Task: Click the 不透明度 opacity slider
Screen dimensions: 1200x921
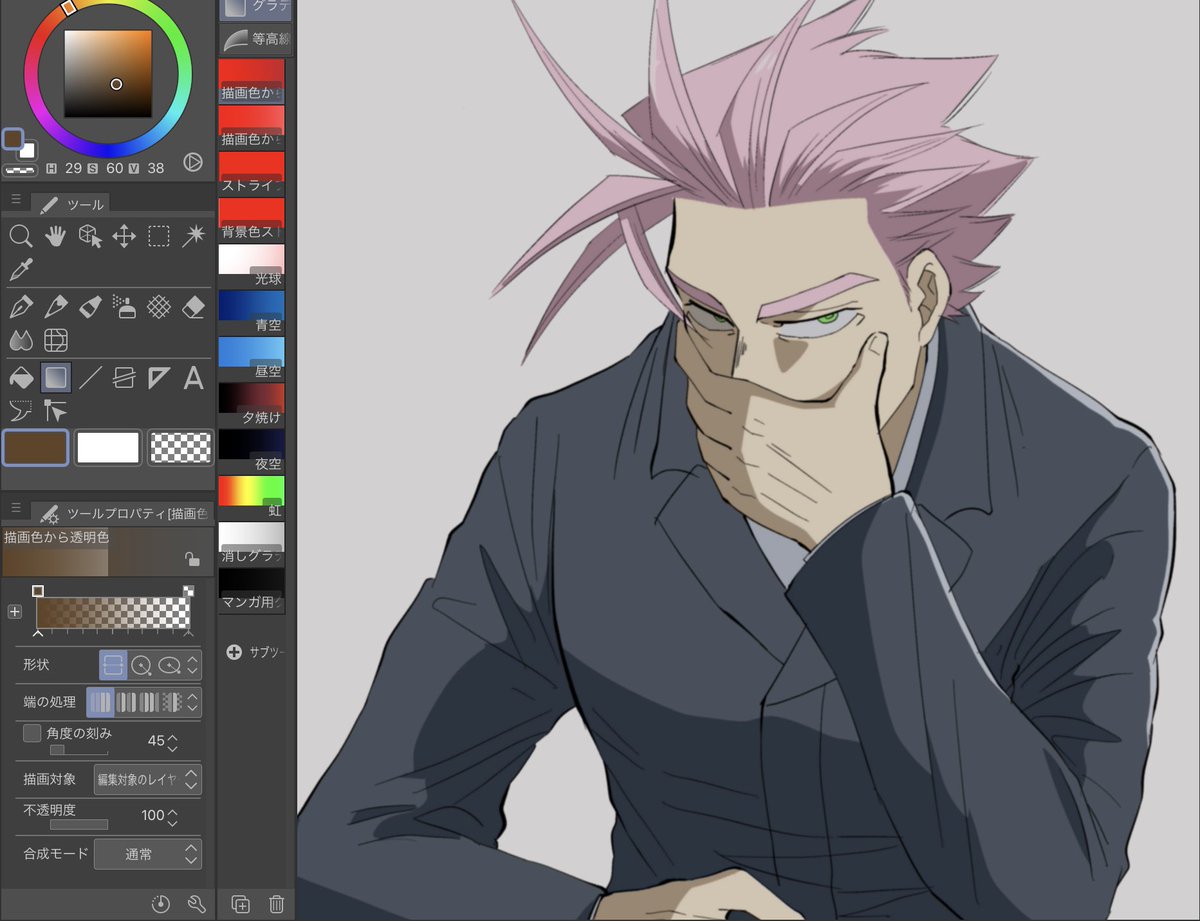Action: pyautogui.click(x=79, y=824)
